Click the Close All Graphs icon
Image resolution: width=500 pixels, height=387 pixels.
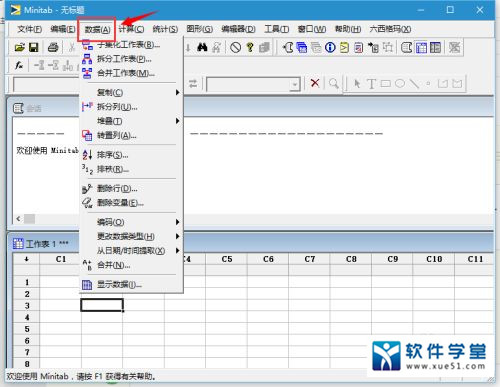(x=454, y=48)
